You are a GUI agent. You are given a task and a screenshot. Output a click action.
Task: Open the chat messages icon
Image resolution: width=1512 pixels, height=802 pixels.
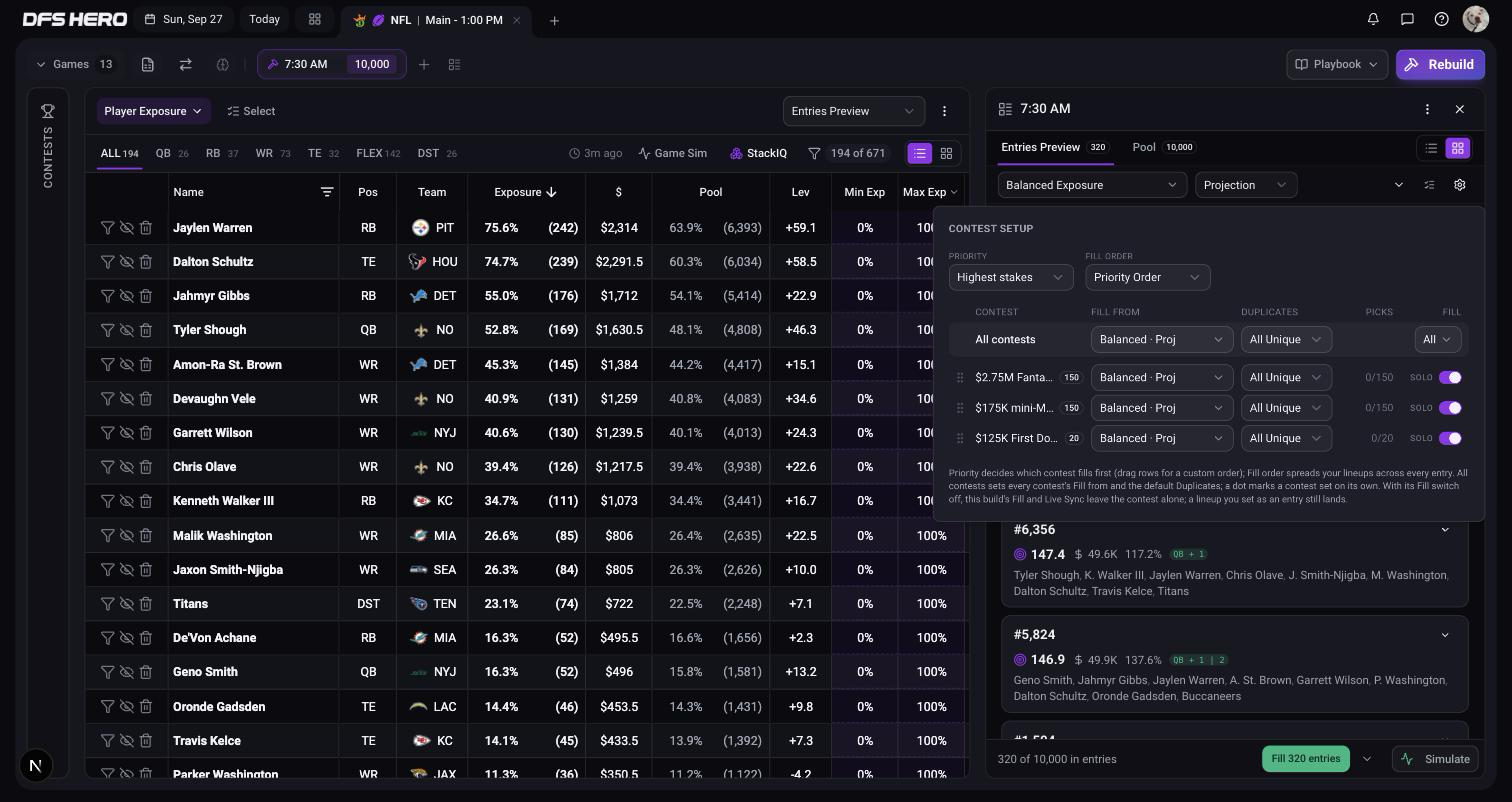pyautogui.click(x=1407, y=19)
